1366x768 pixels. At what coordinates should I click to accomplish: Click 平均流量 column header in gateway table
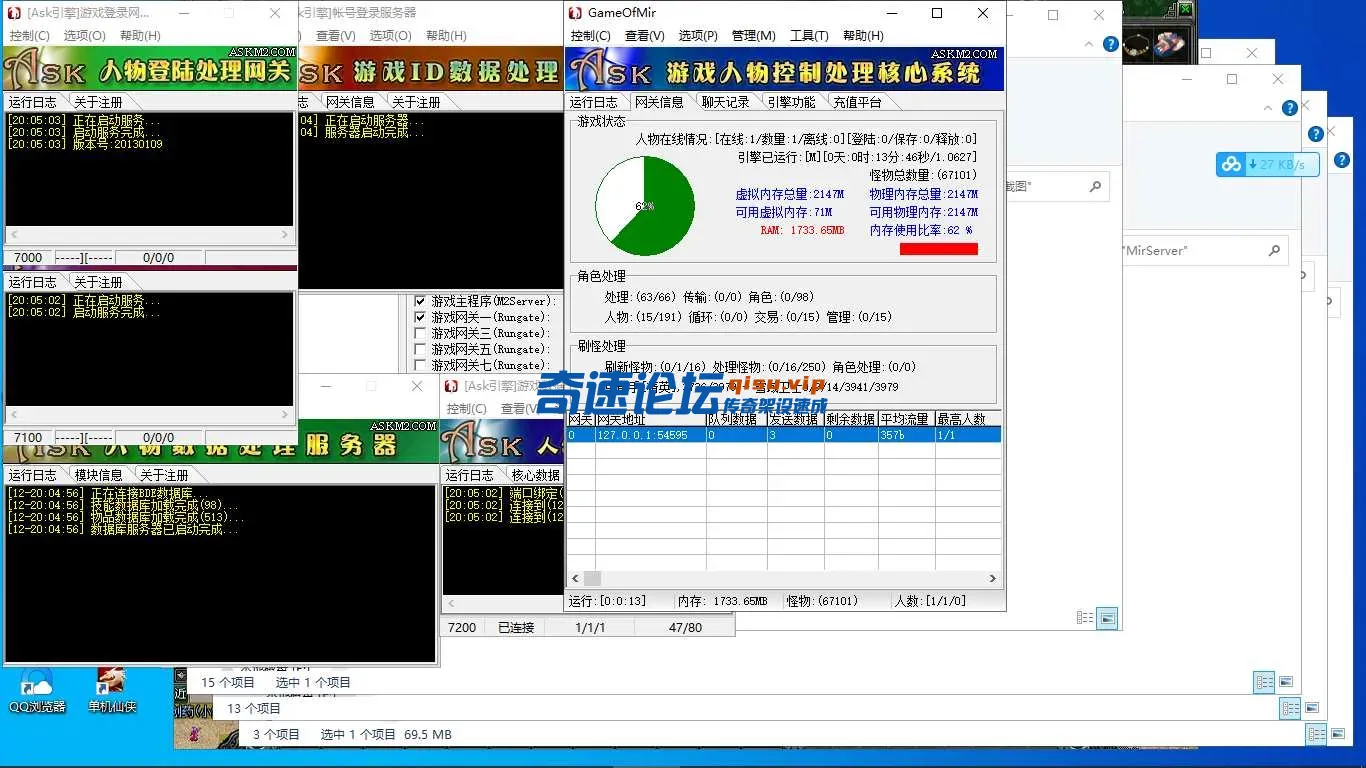coord(906,419)
